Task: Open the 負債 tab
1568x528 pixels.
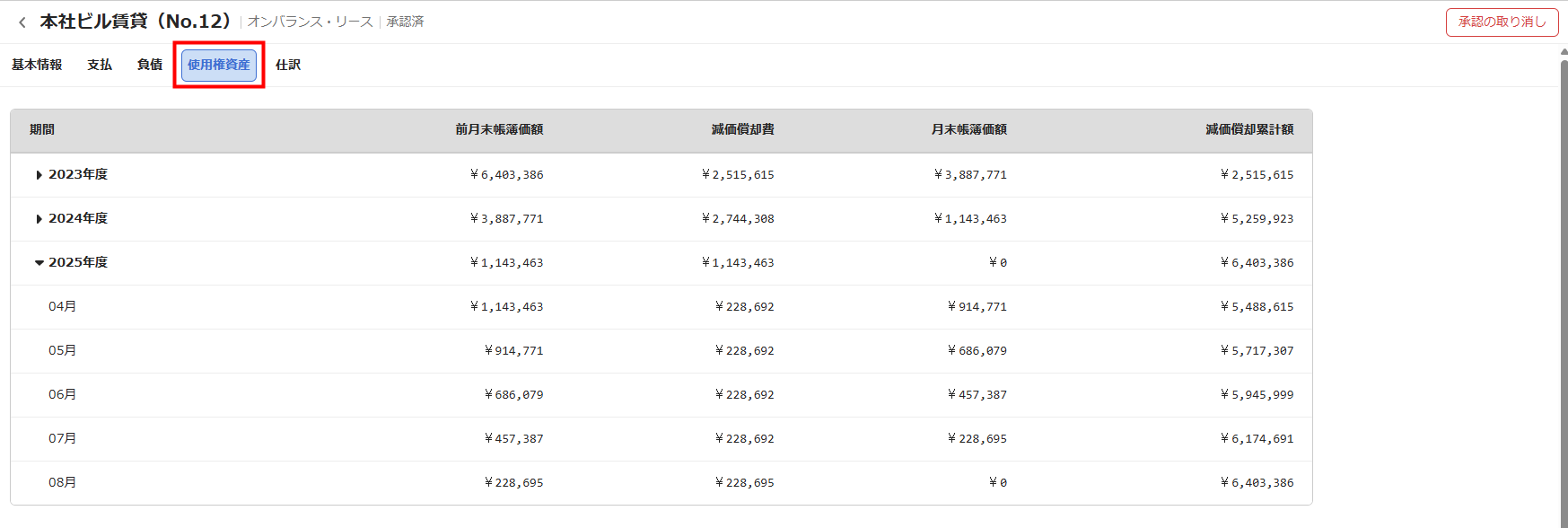Action: pyautogui.click(x=150, y=65)
